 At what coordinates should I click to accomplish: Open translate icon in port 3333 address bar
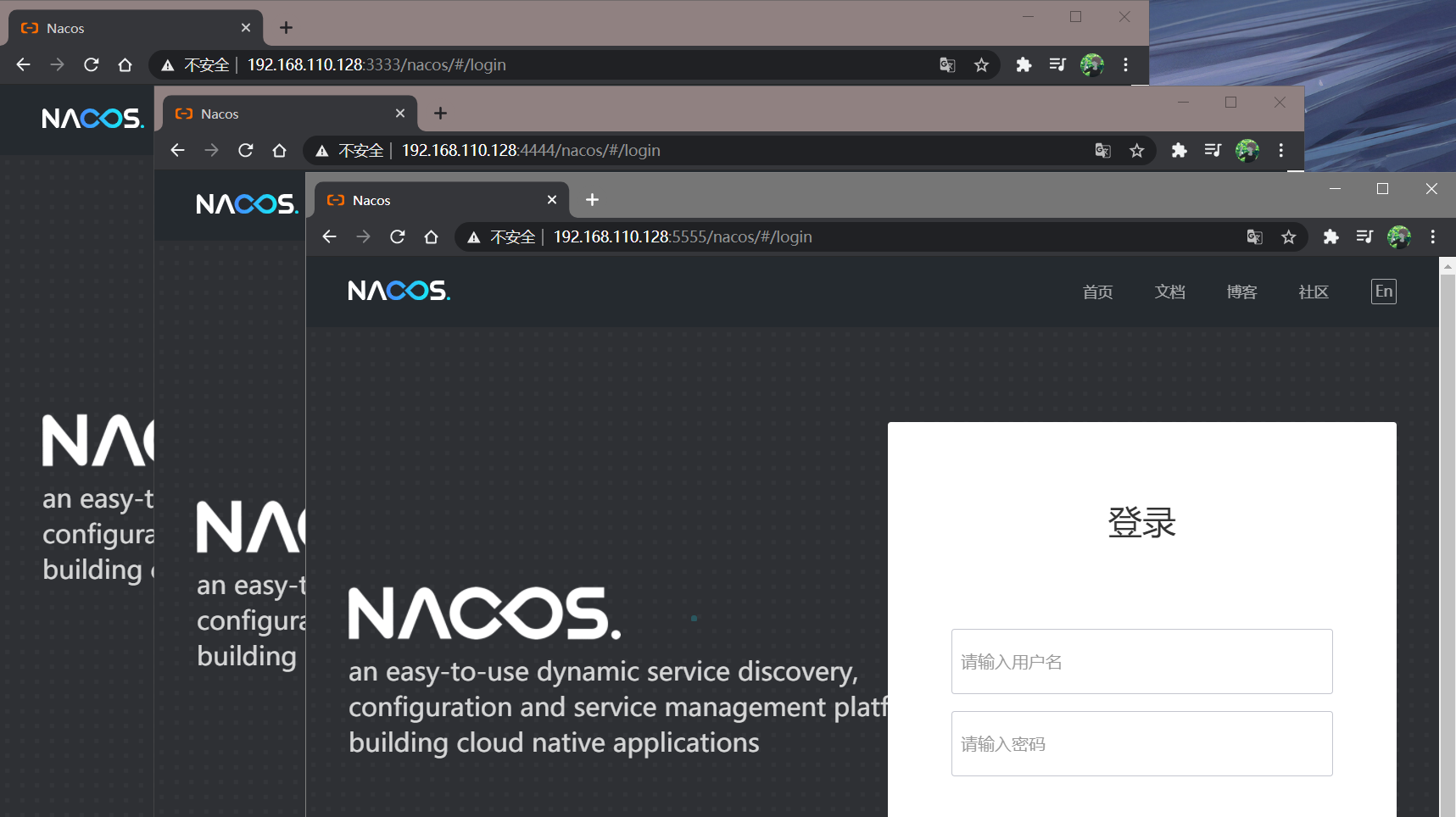click(x=948, y=65)
